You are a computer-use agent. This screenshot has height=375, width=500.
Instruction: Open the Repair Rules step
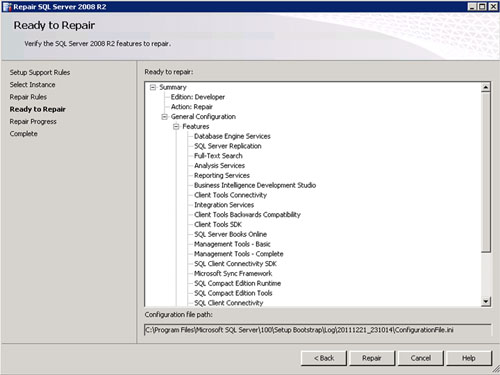(28, 97)
